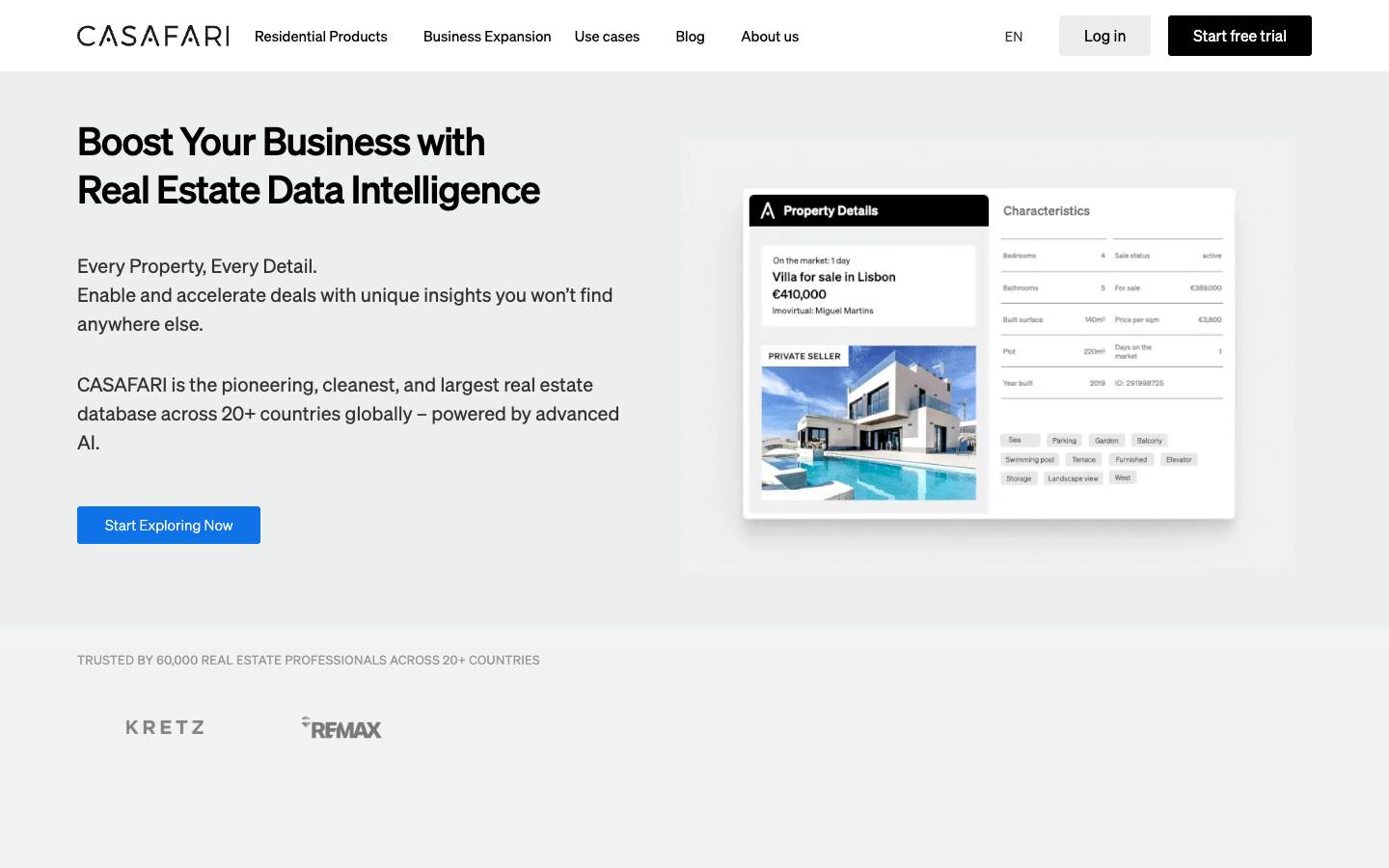Click the Furnished tag
The image size is (1389, 868).
(1131, 460)
